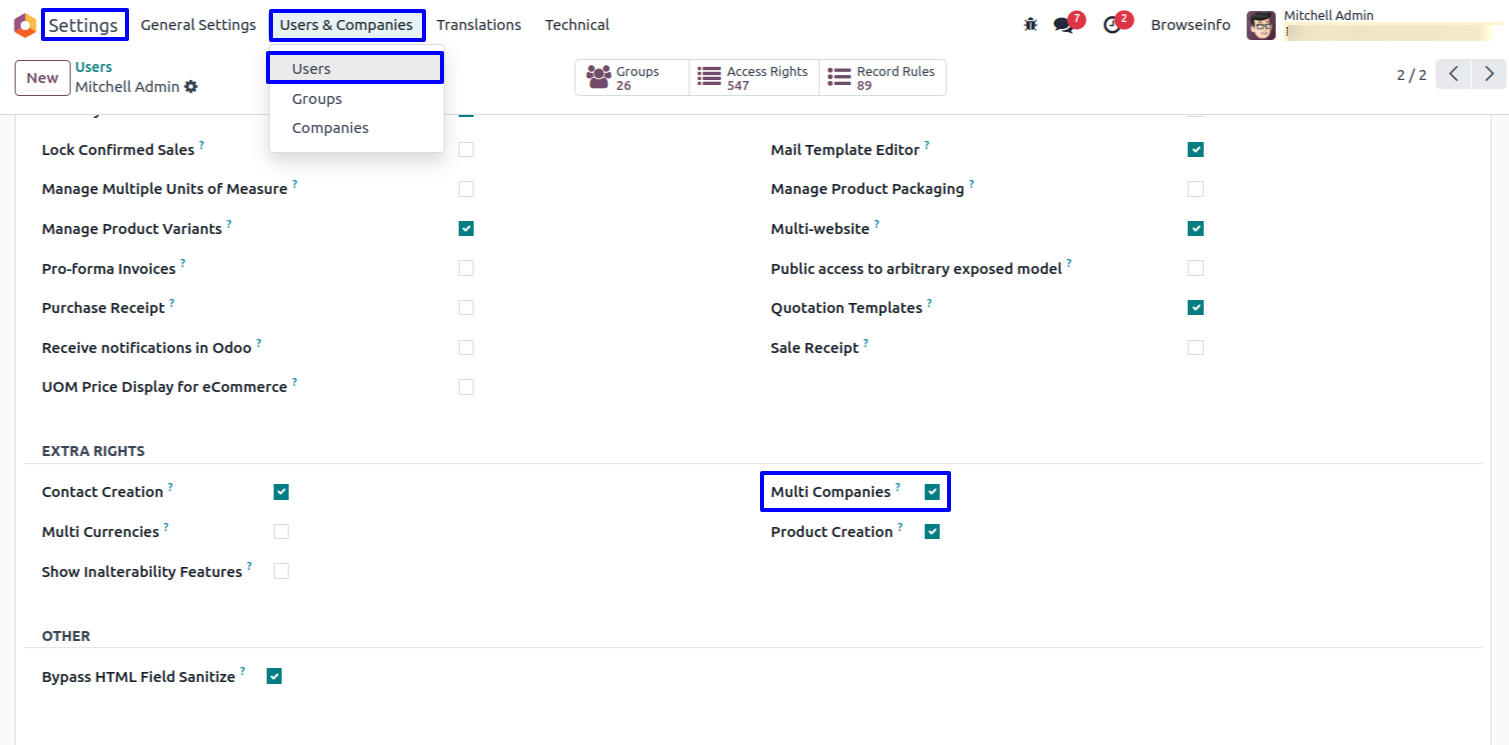Enable the Lock Confirmed Sales checkbox

click(466, 150)
